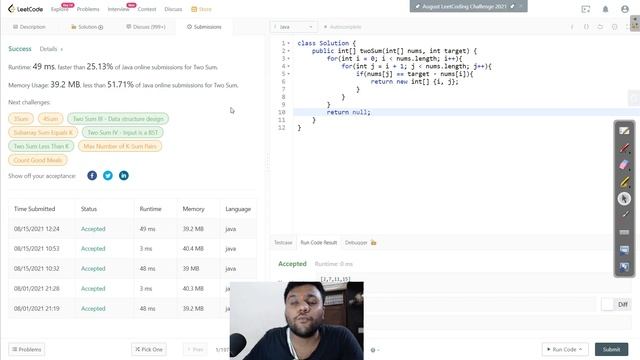Click the bottom screen capture icon in annotation toolbar

(x=624, y=267)
